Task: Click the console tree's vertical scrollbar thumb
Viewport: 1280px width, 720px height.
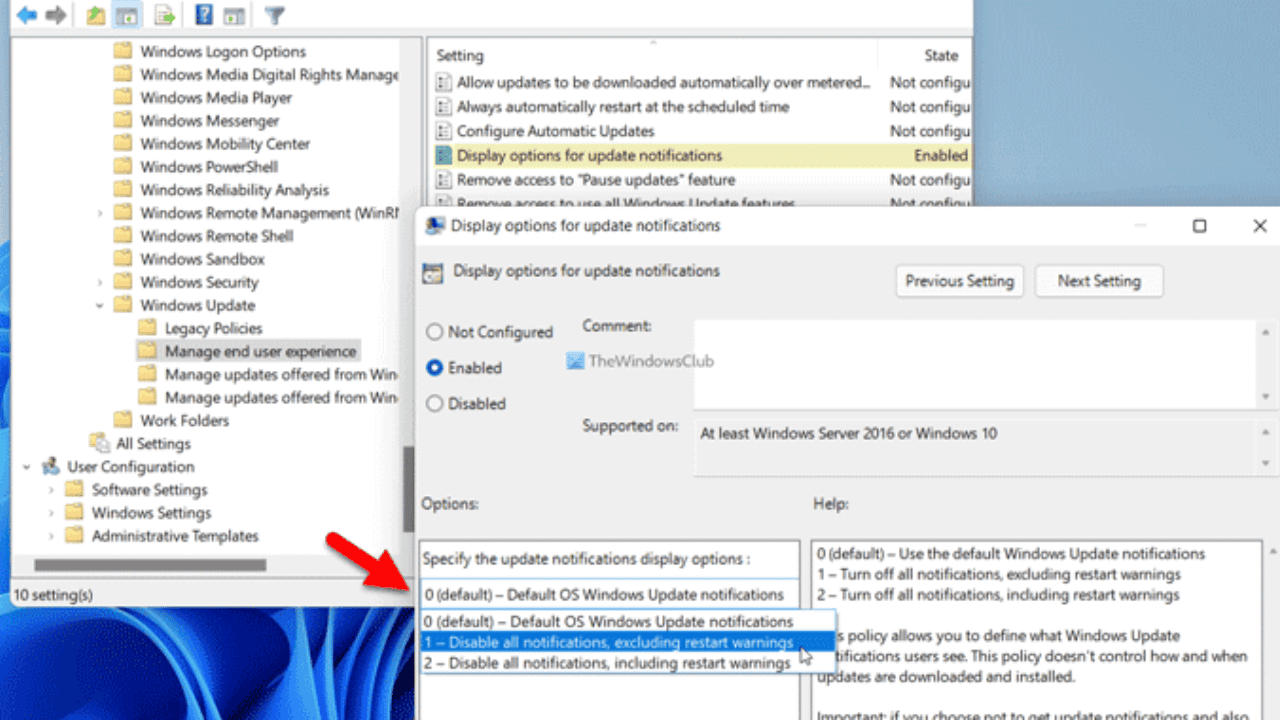Action: 407,490
